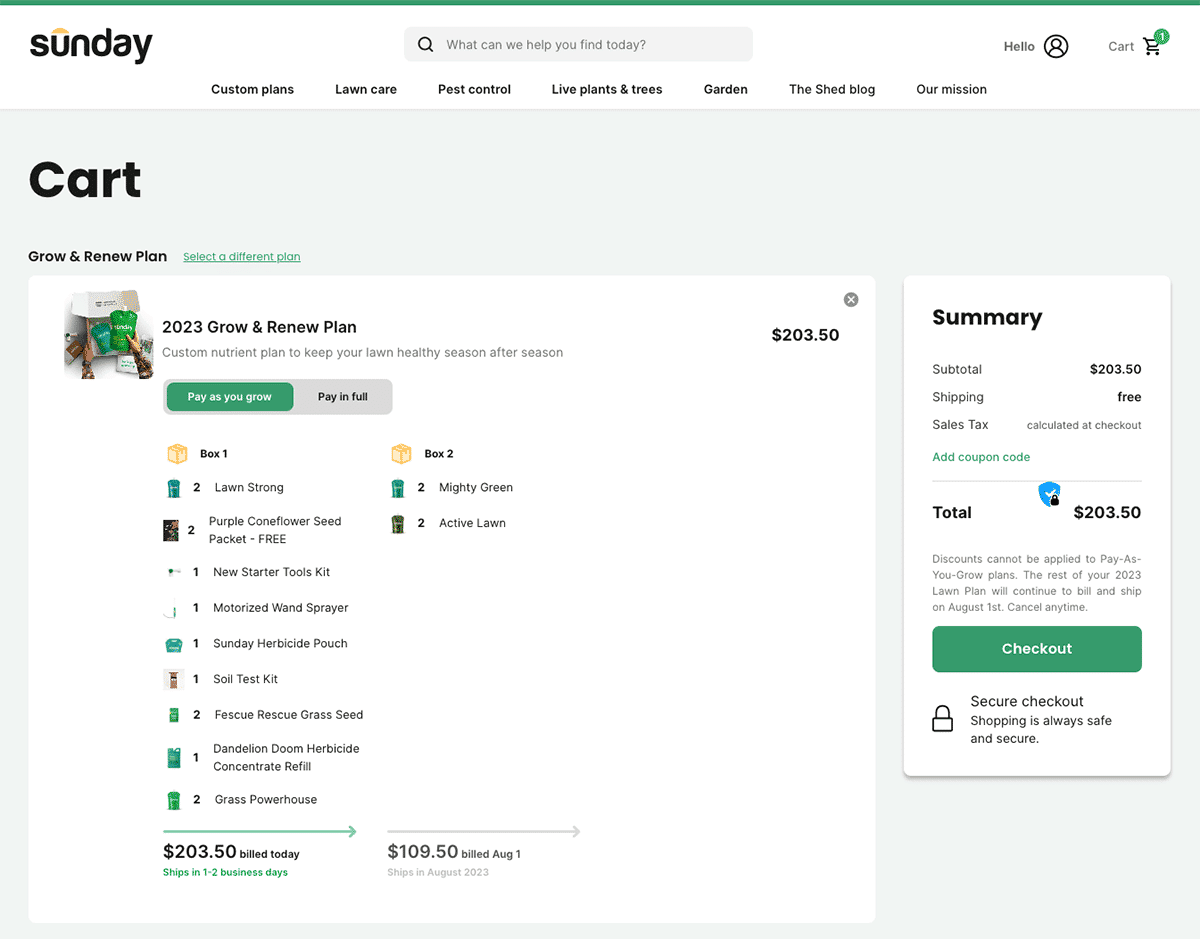Click the Dandelion Doom Herbicide icon
1200x939 pixels.
pos(174,758)
